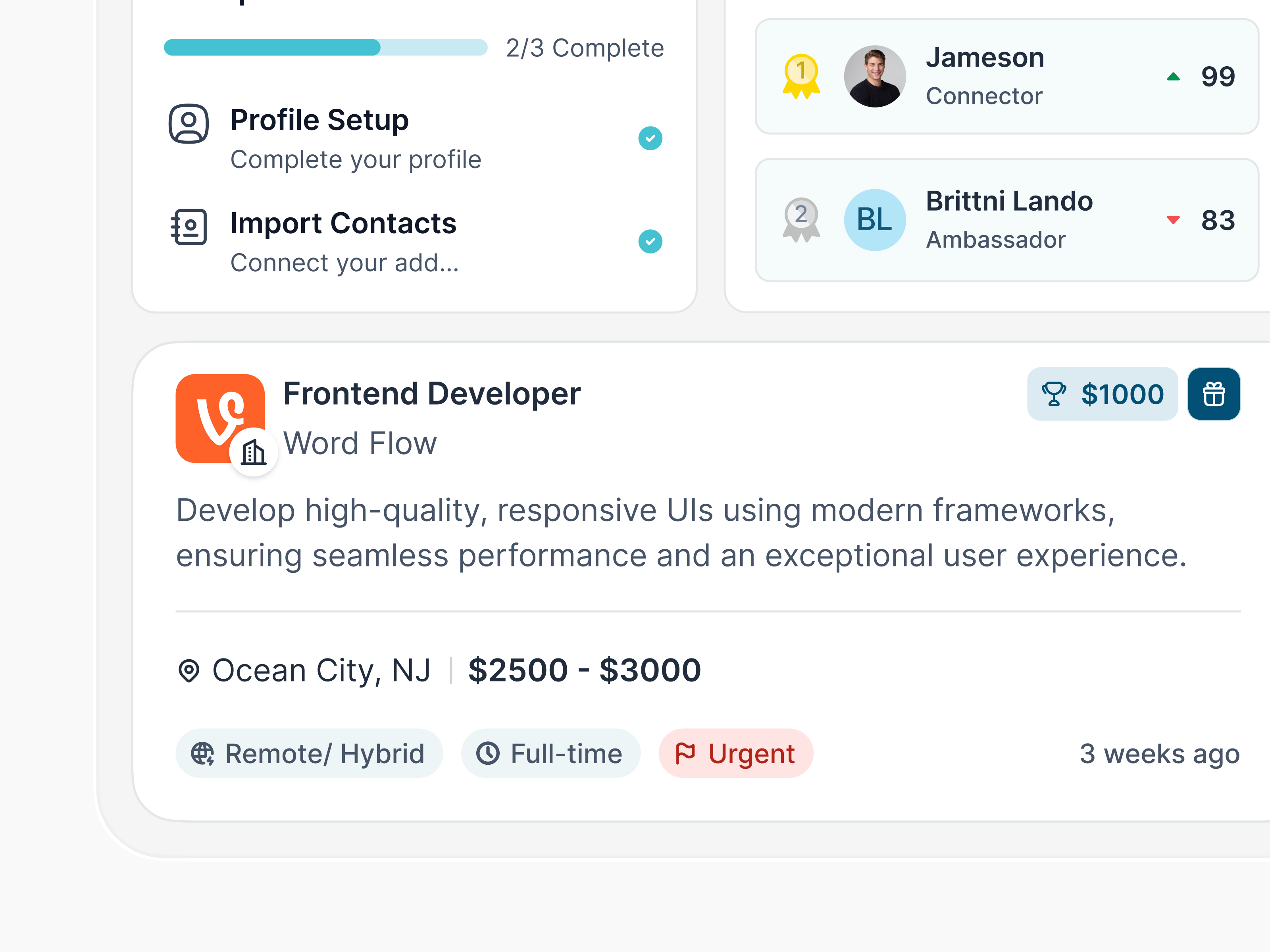Open Brittni Lando's BL avatar
1270x952 pixels.
[874, 220]
